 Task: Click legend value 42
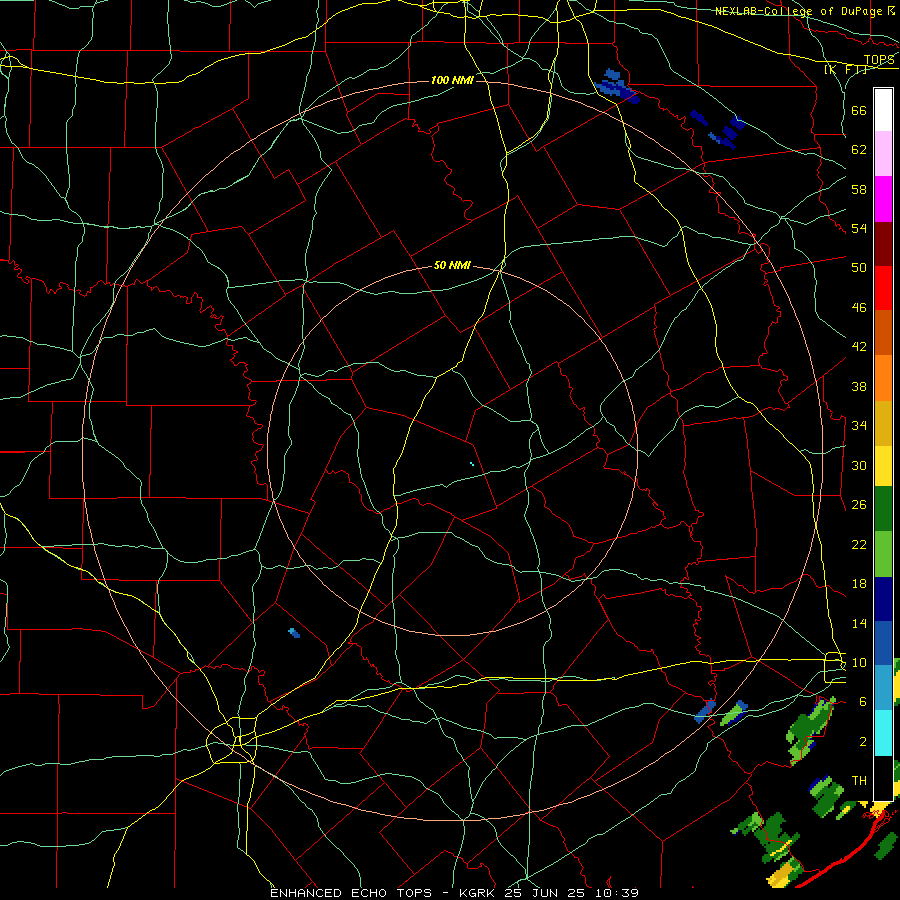(x=859, y=347)
